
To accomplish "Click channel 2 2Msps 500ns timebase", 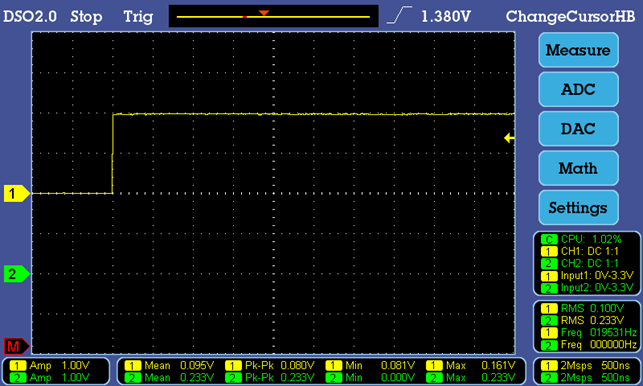I will pyautogui.click(x=586, y=377).
